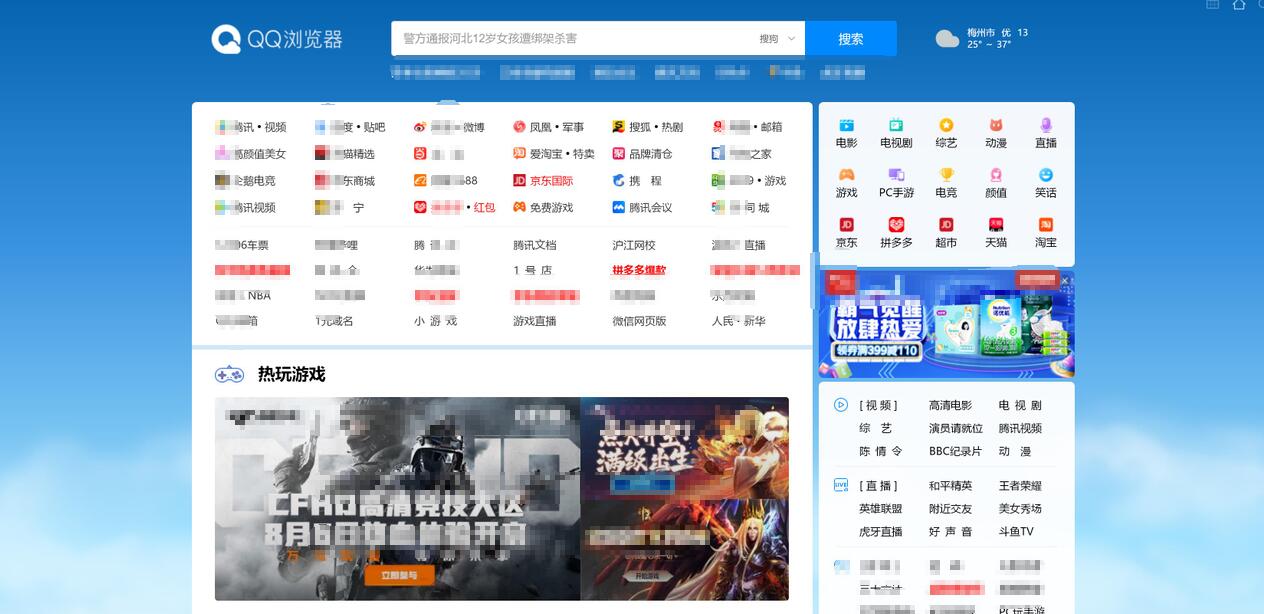Image resolution: width=1264 pixels, height=614 pixels.
Task: Open 演员请就位 link
Action: coord(956,428)
